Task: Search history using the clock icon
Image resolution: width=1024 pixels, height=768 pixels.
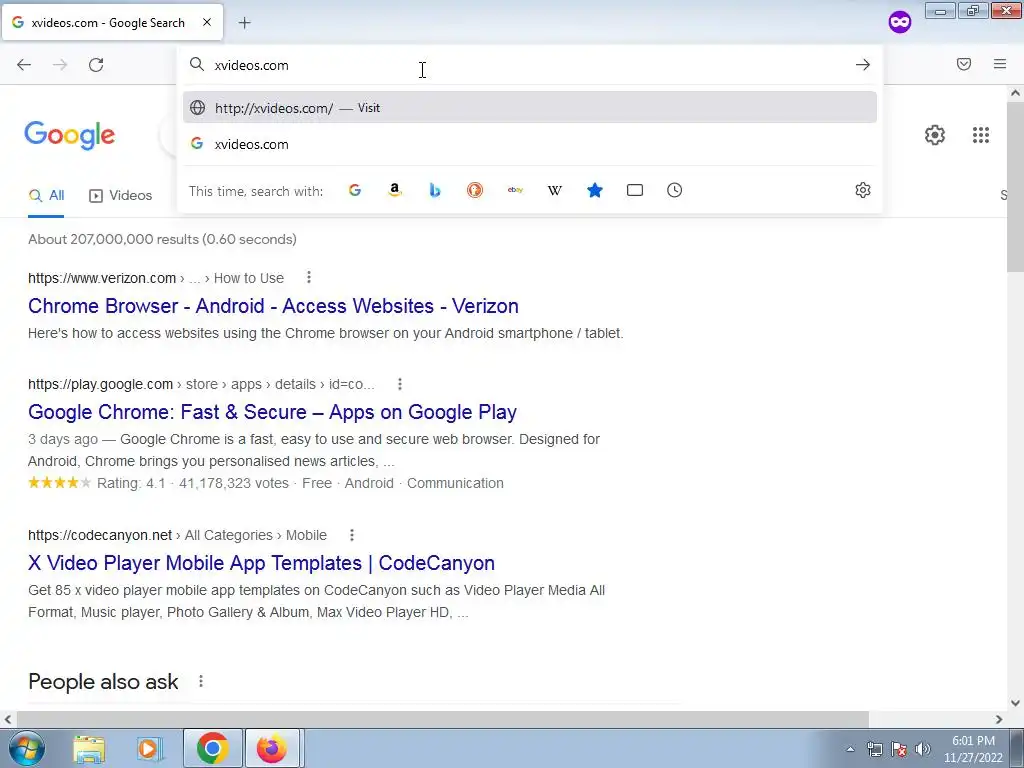Action: pyautogui.click(x=675, y=190)
